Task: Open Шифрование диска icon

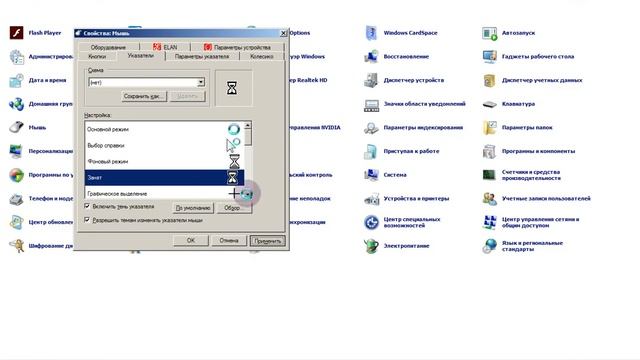Action: [16, 246]
